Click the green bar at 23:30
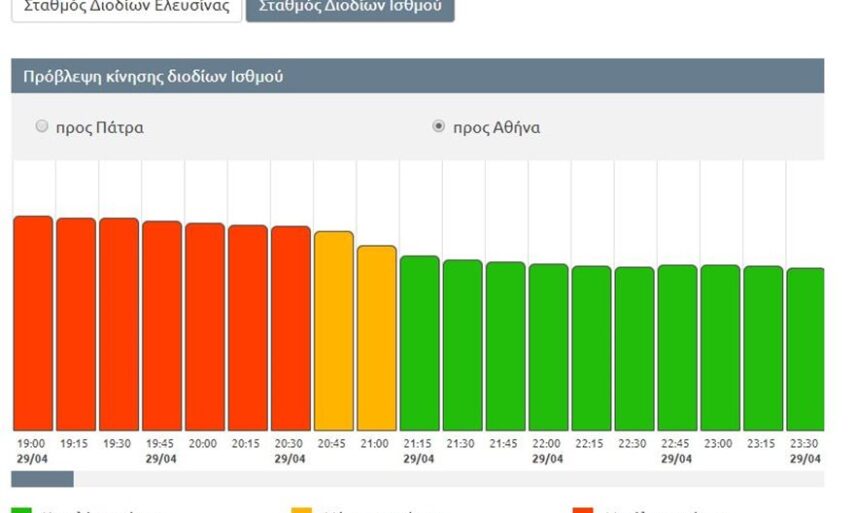The image size is (855, 513). point(805,349)
